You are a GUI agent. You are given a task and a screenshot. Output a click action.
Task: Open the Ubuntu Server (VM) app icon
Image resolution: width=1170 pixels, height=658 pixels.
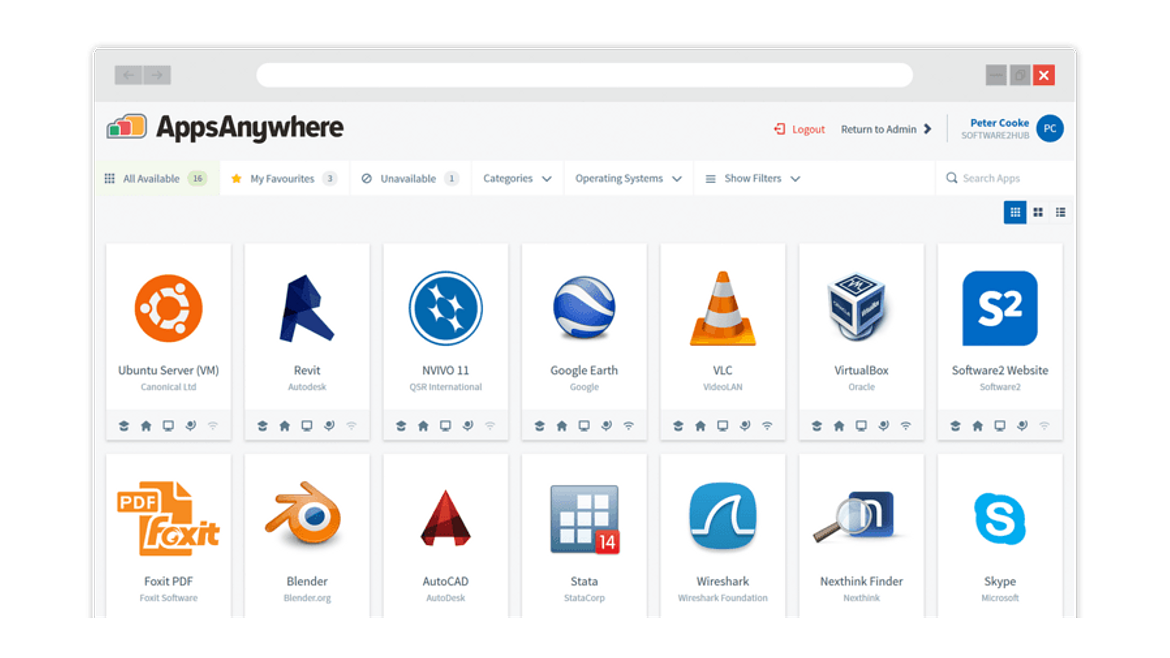pos(169,308)
